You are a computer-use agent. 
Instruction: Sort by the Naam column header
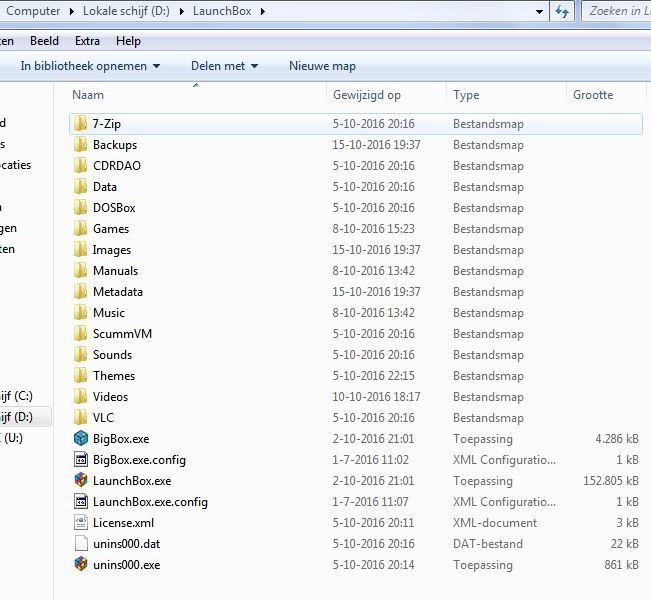click(x=196, y=95)
